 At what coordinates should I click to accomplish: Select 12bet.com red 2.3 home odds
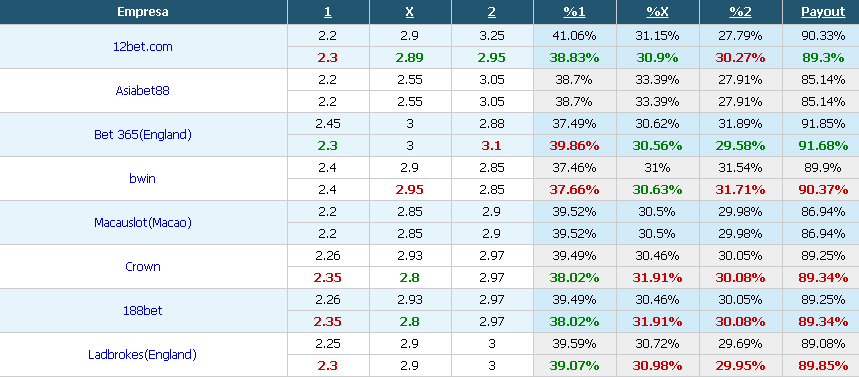coord(328,58)
